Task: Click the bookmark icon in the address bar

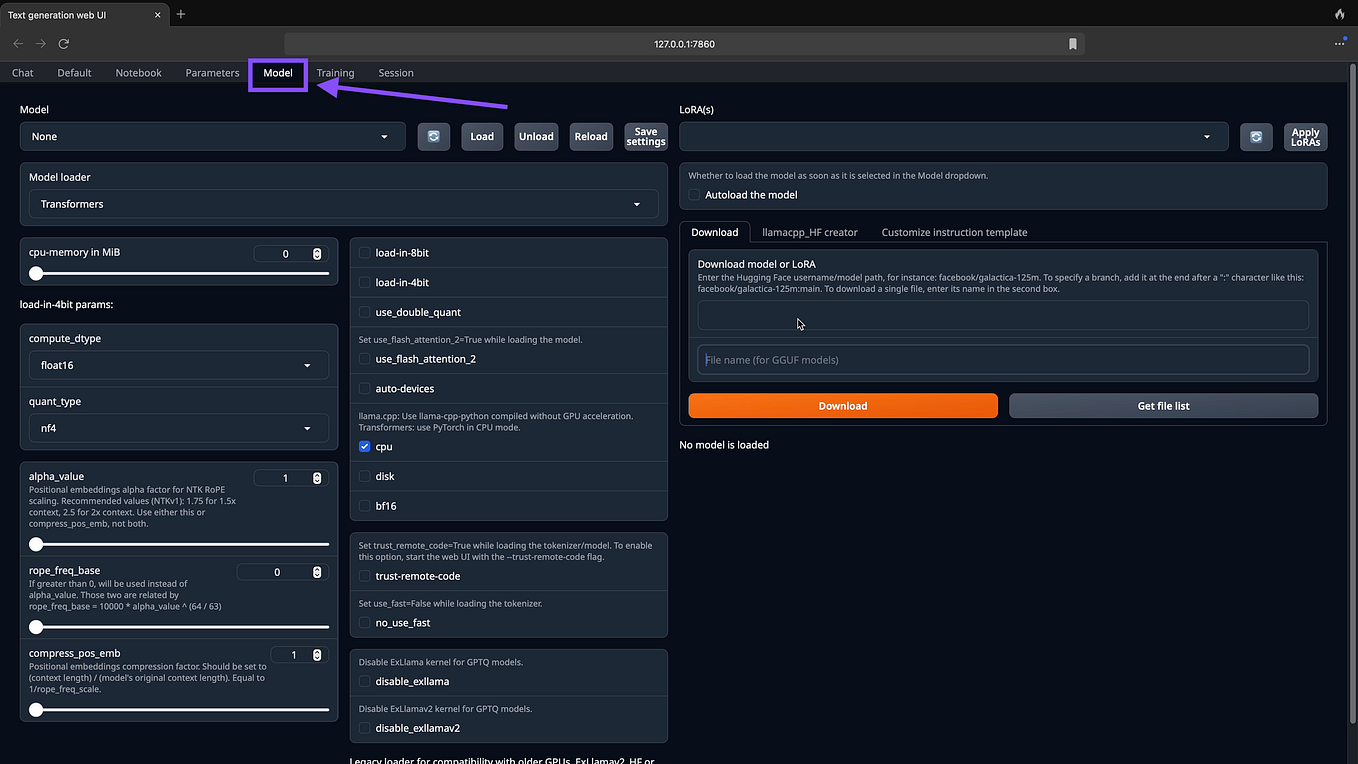Action: tap(1072, 43)
